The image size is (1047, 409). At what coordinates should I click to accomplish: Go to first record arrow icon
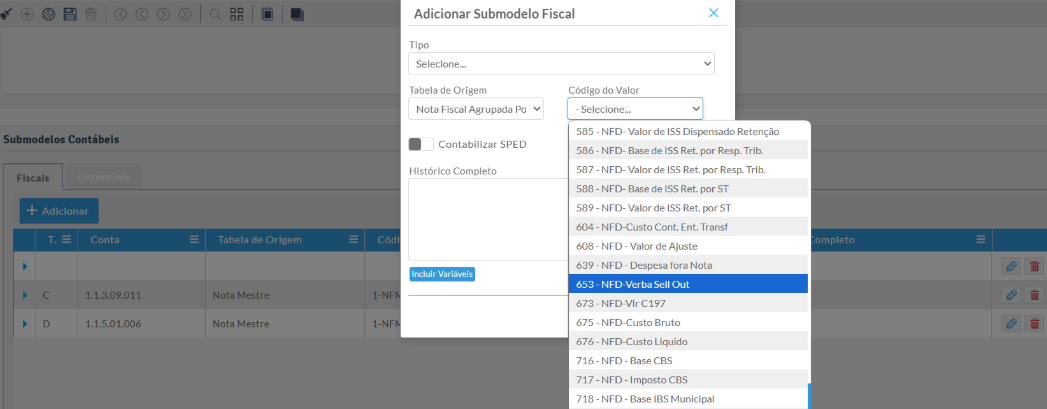click(121, 15)
